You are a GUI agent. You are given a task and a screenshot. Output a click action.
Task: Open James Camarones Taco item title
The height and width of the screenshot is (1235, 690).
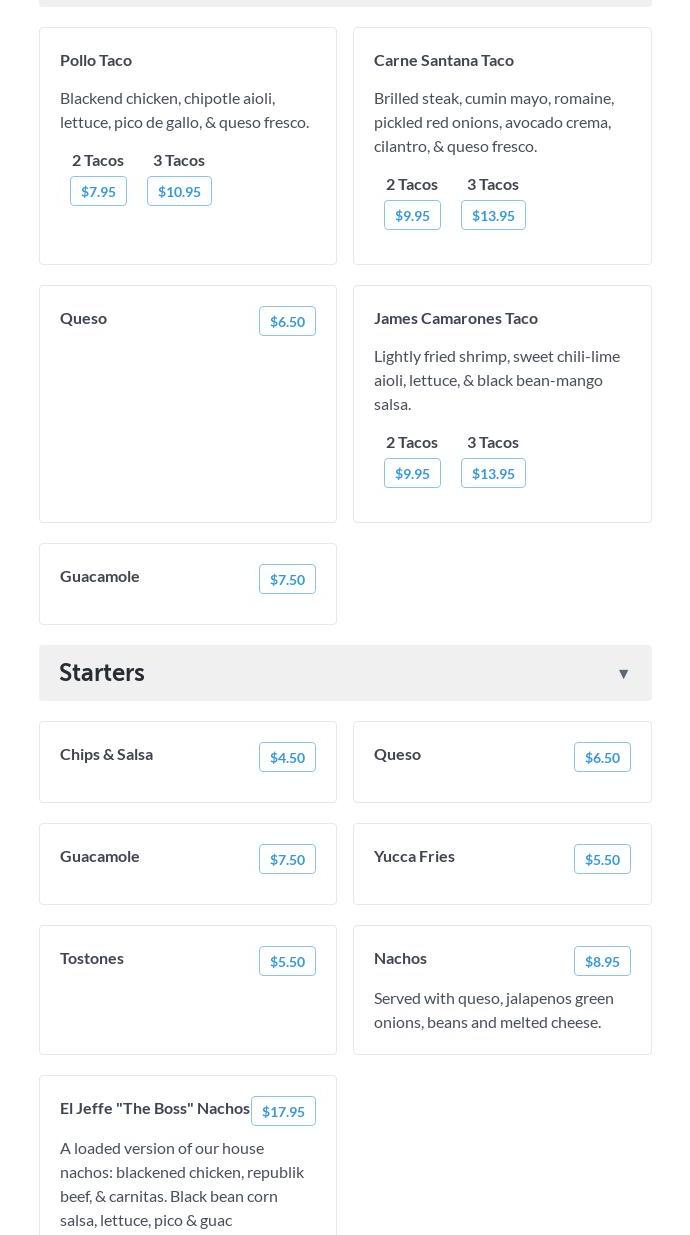tap(456, 318)
